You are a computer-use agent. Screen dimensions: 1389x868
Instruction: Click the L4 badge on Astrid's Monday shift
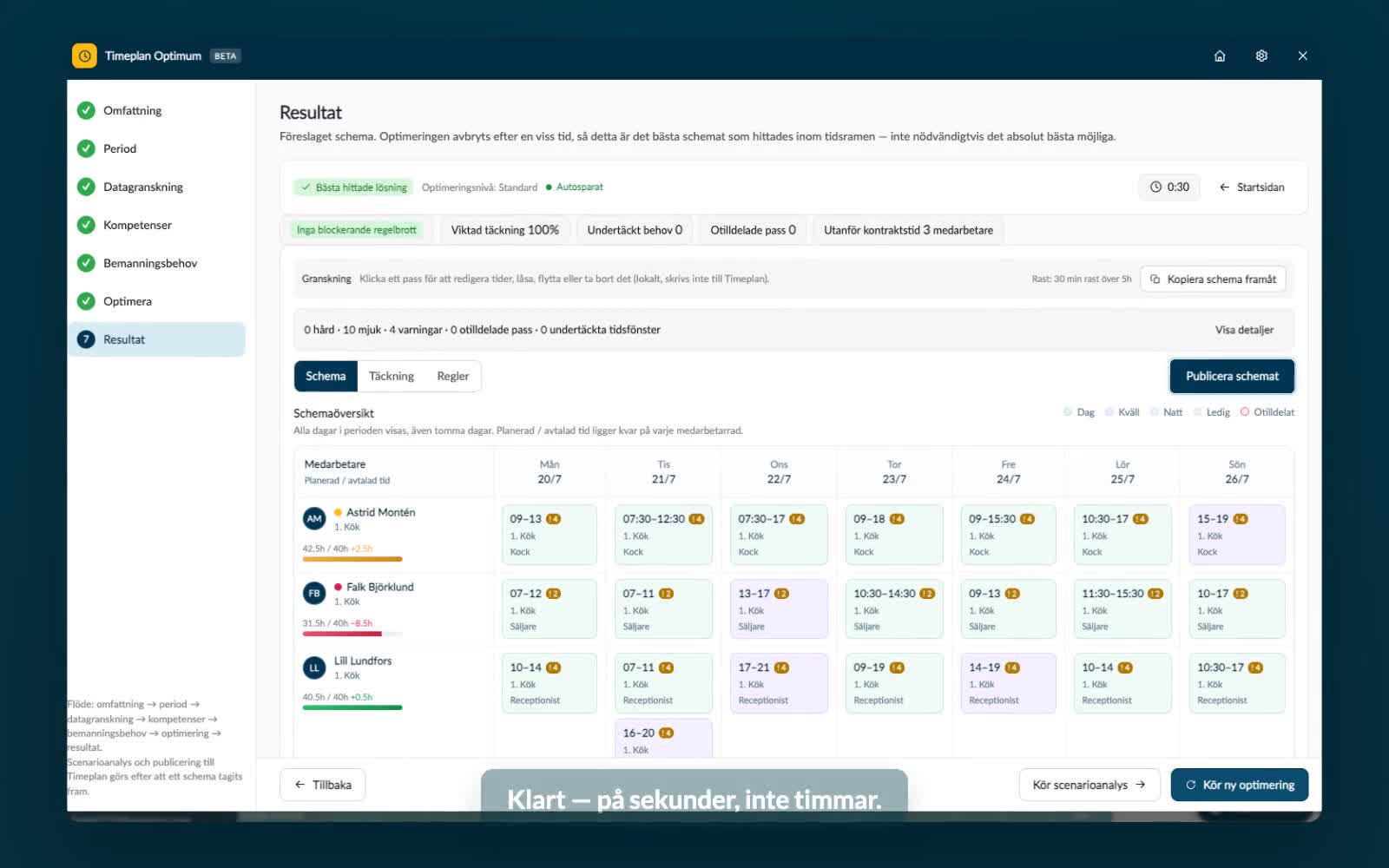point(553,519)
